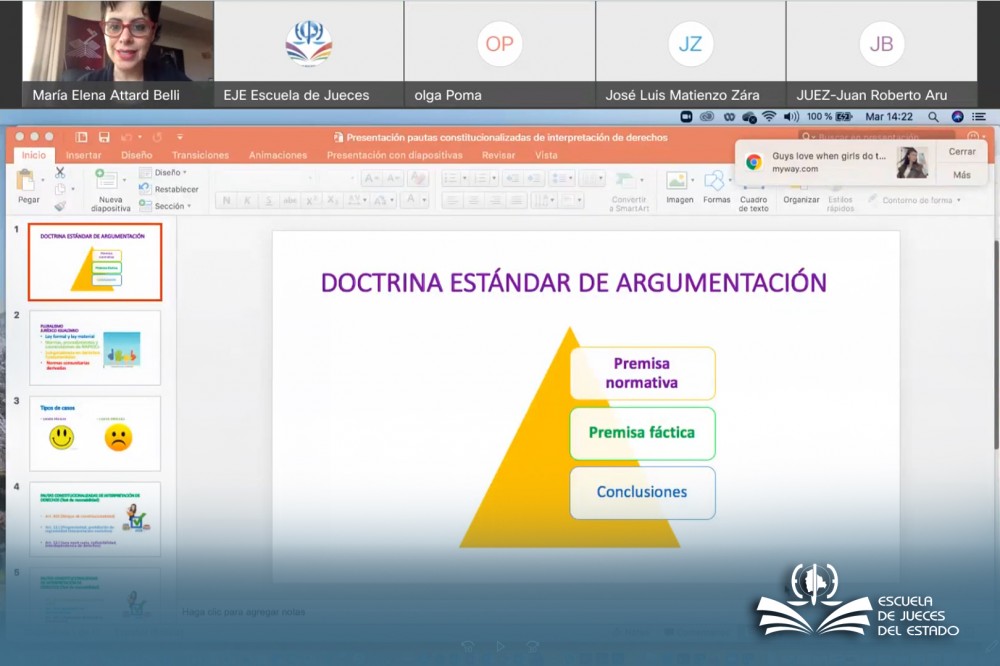
Task: Open Spotlight search in the menu bar
Action: point(933,117)
